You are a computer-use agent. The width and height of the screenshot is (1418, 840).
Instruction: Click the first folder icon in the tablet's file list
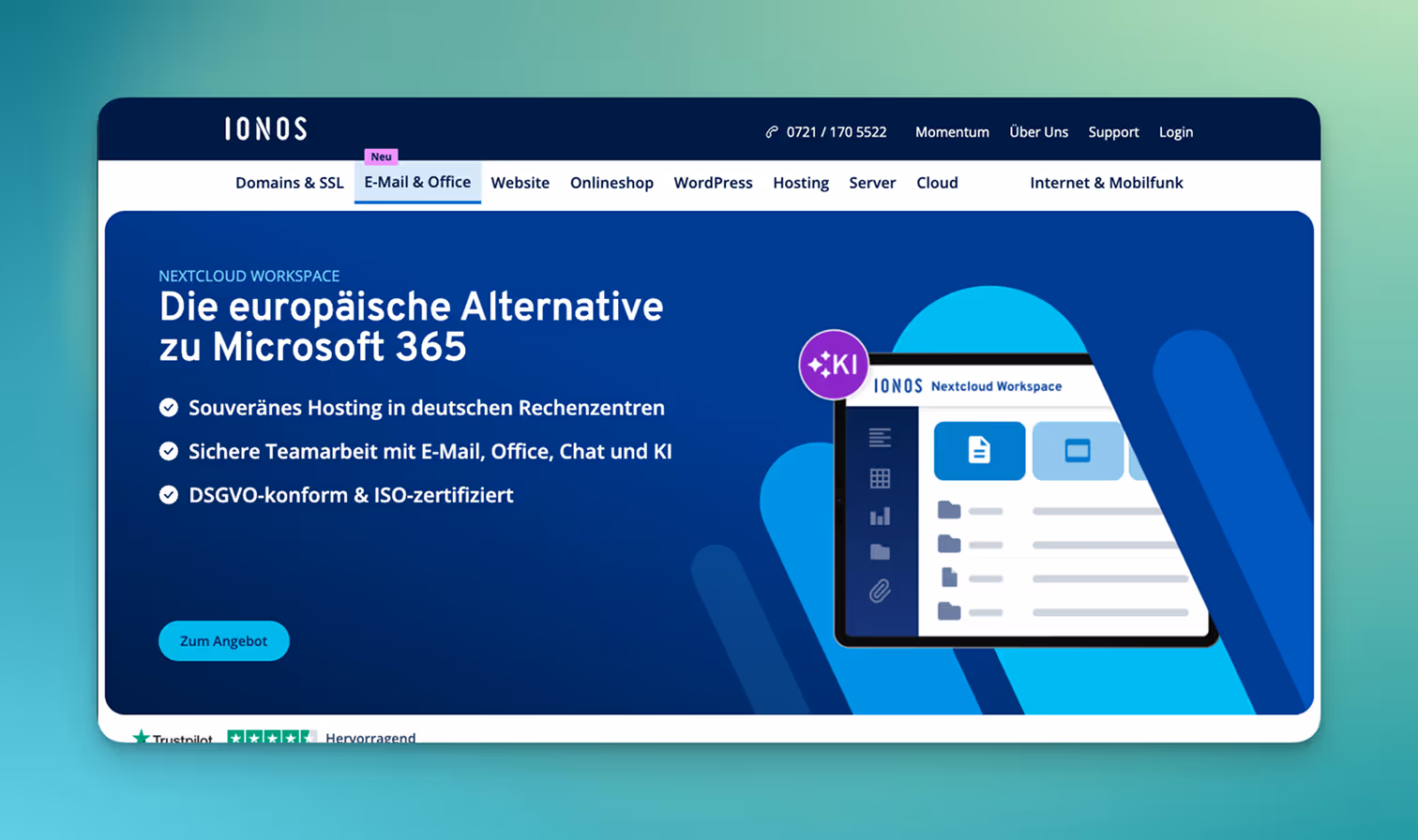point(949,510)
